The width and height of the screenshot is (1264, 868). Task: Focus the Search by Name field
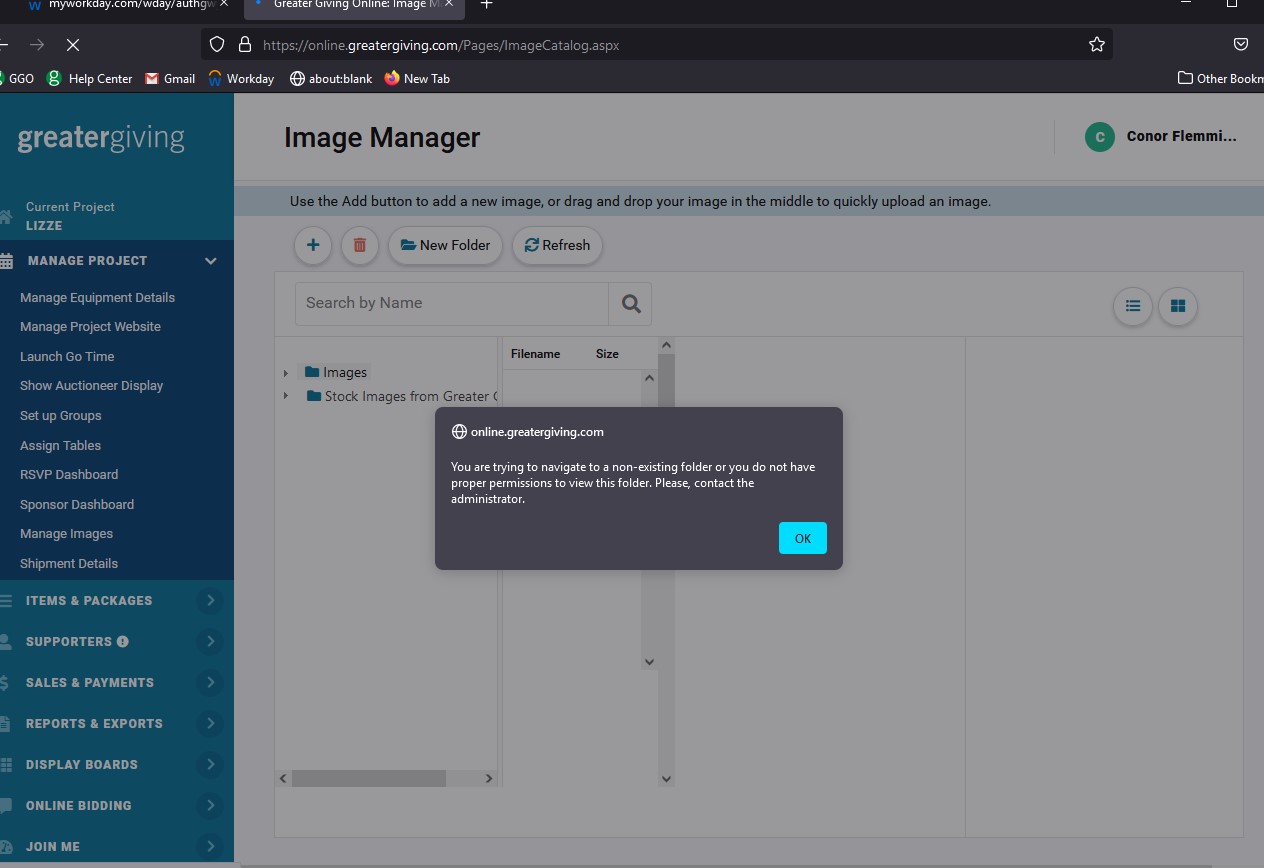(452, 303)
